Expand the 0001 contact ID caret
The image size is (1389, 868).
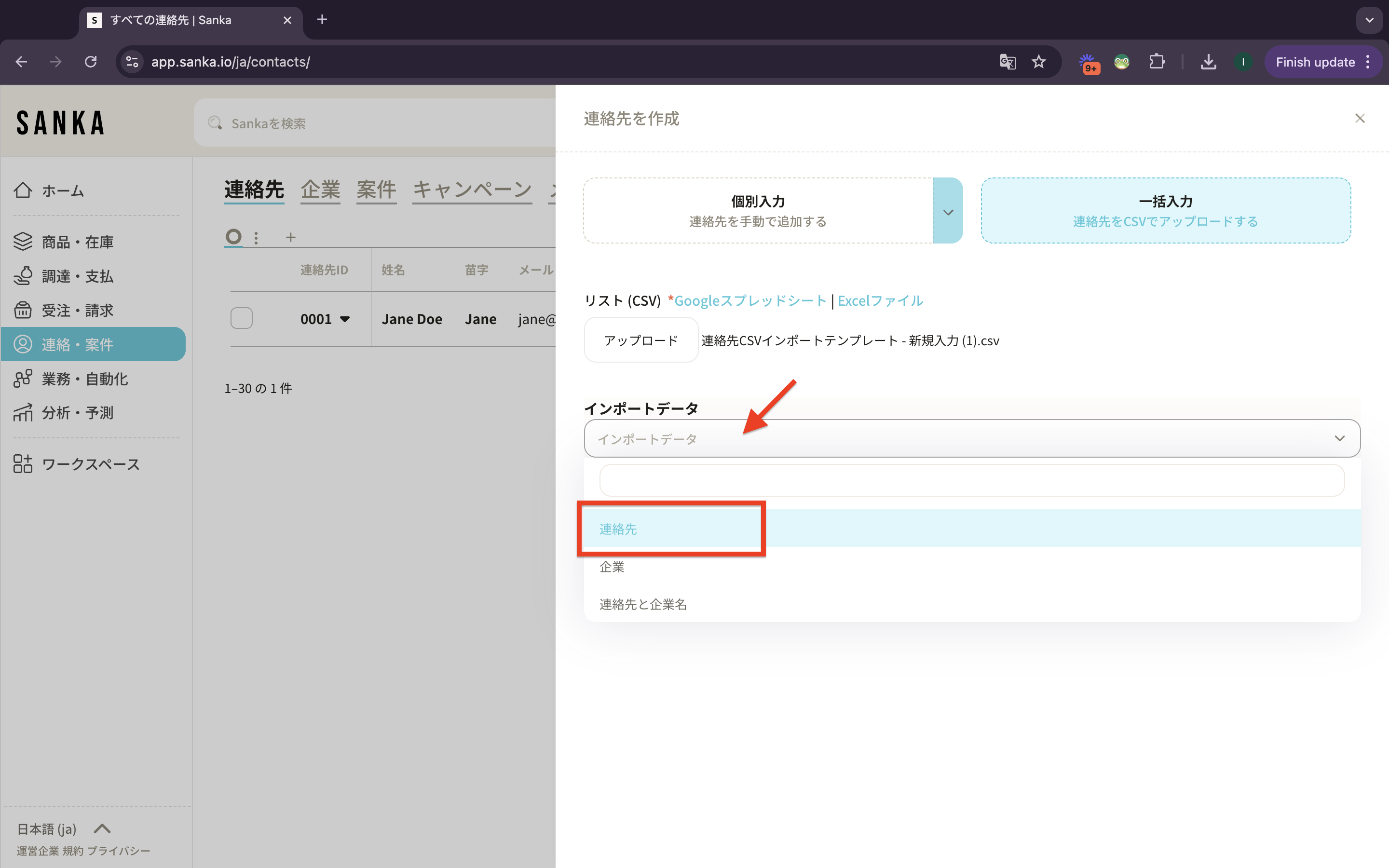[345, 319]
